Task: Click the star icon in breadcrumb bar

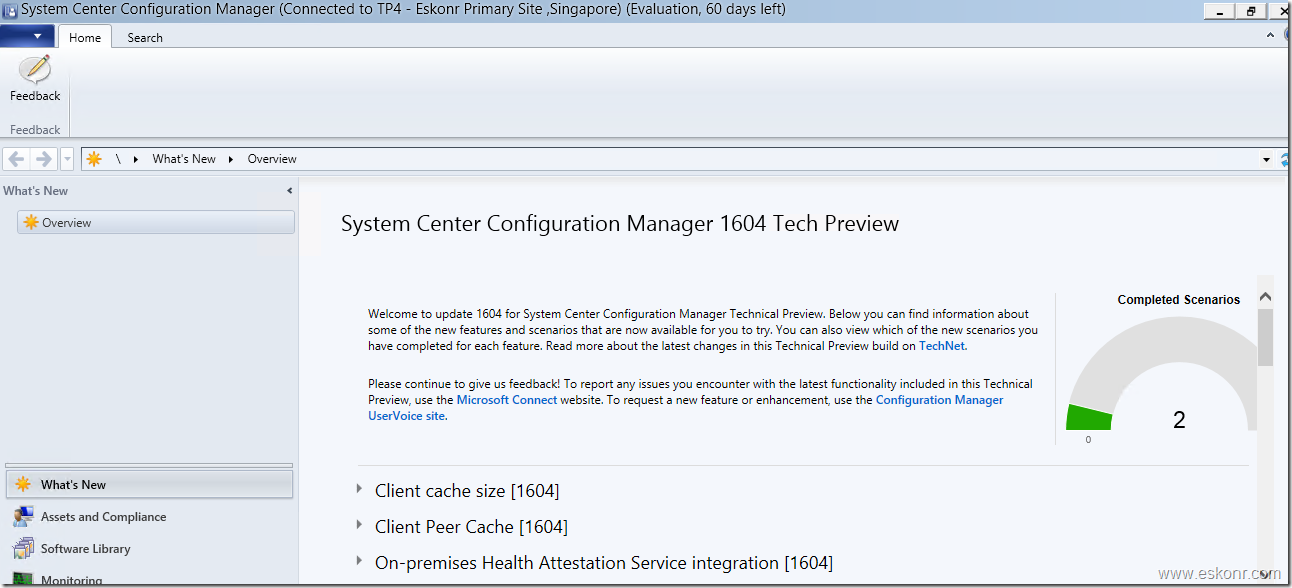Action: coord(94,159)
